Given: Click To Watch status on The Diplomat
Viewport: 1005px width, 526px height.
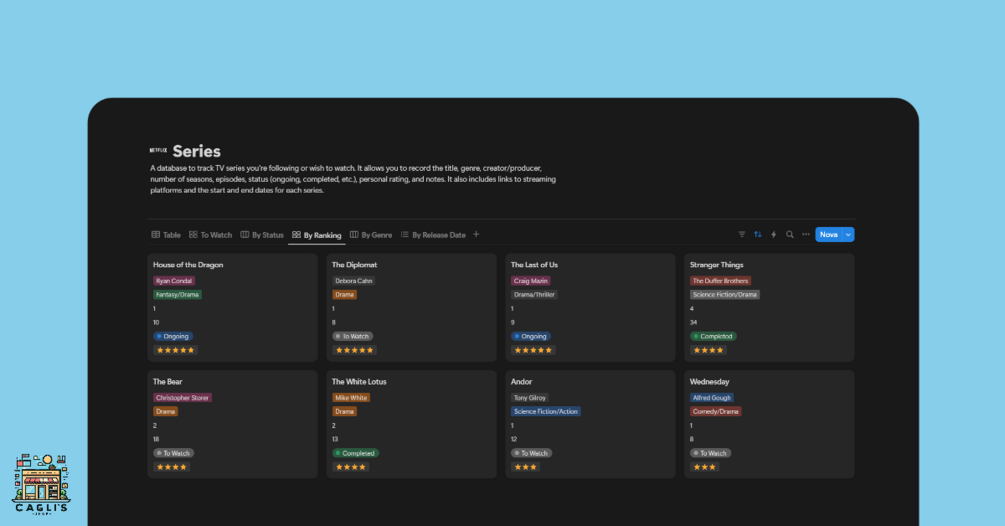Looking at the screenshot, I should pos(353,336).
